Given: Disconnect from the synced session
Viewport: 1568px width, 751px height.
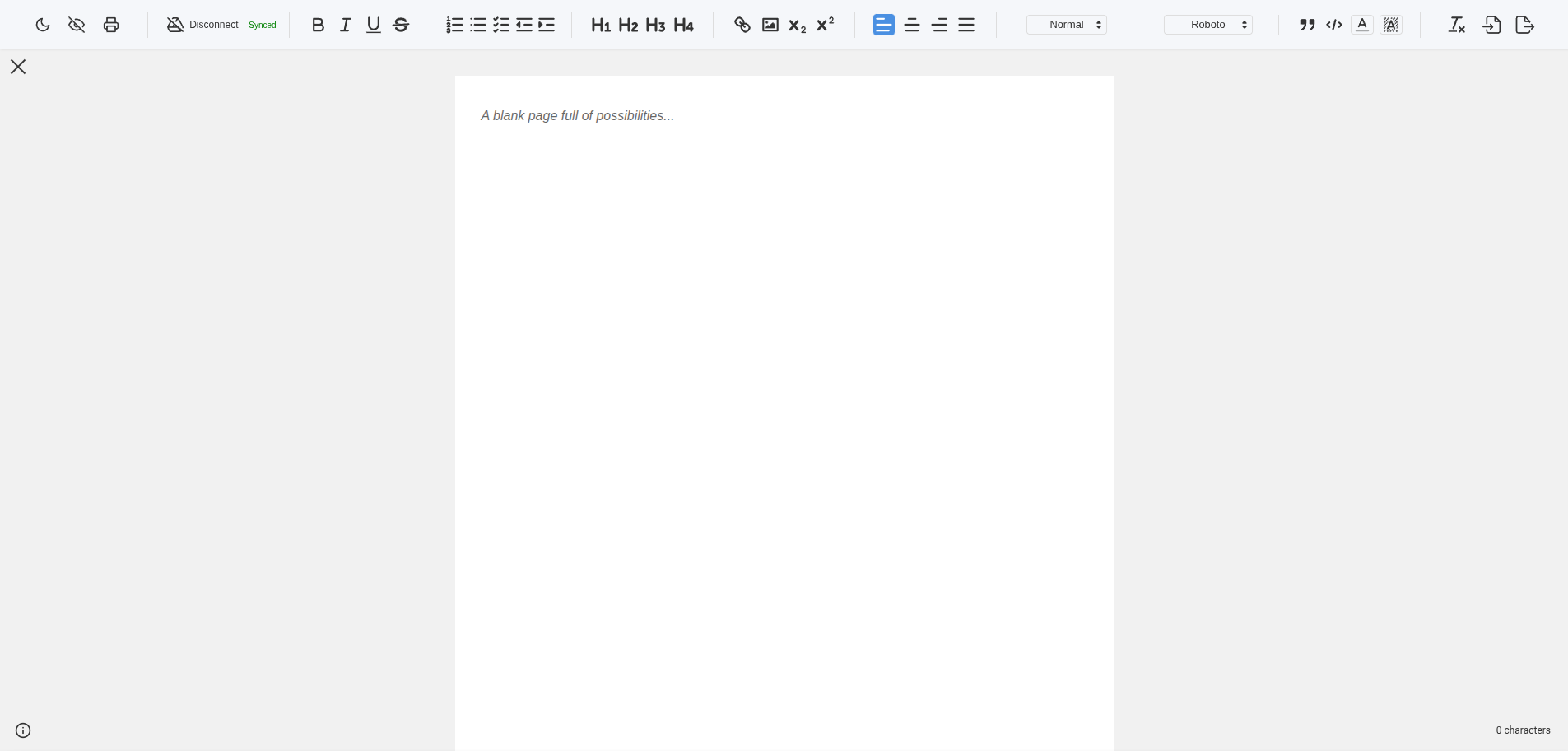Looking at the screenshot, I should (204, 25).
